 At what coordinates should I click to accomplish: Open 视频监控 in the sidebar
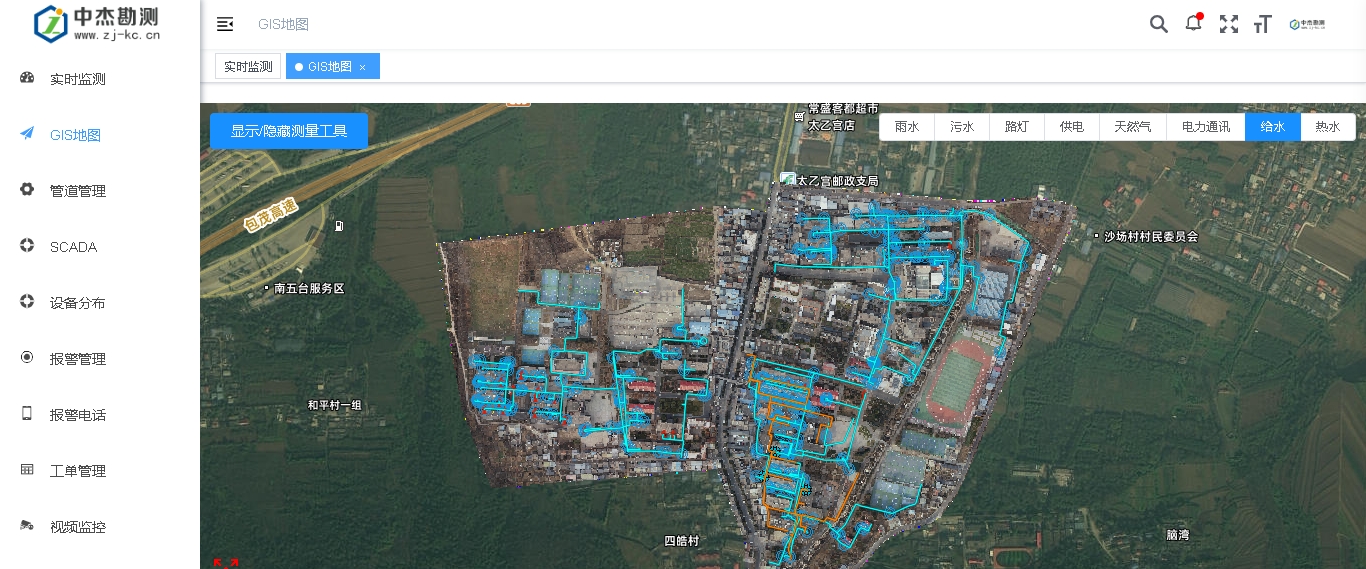(78, 527)
